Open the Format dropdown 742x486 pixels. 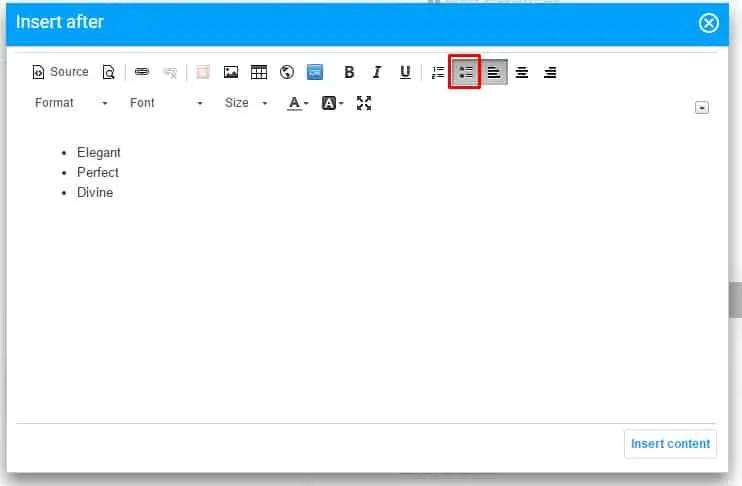[71, 103]
